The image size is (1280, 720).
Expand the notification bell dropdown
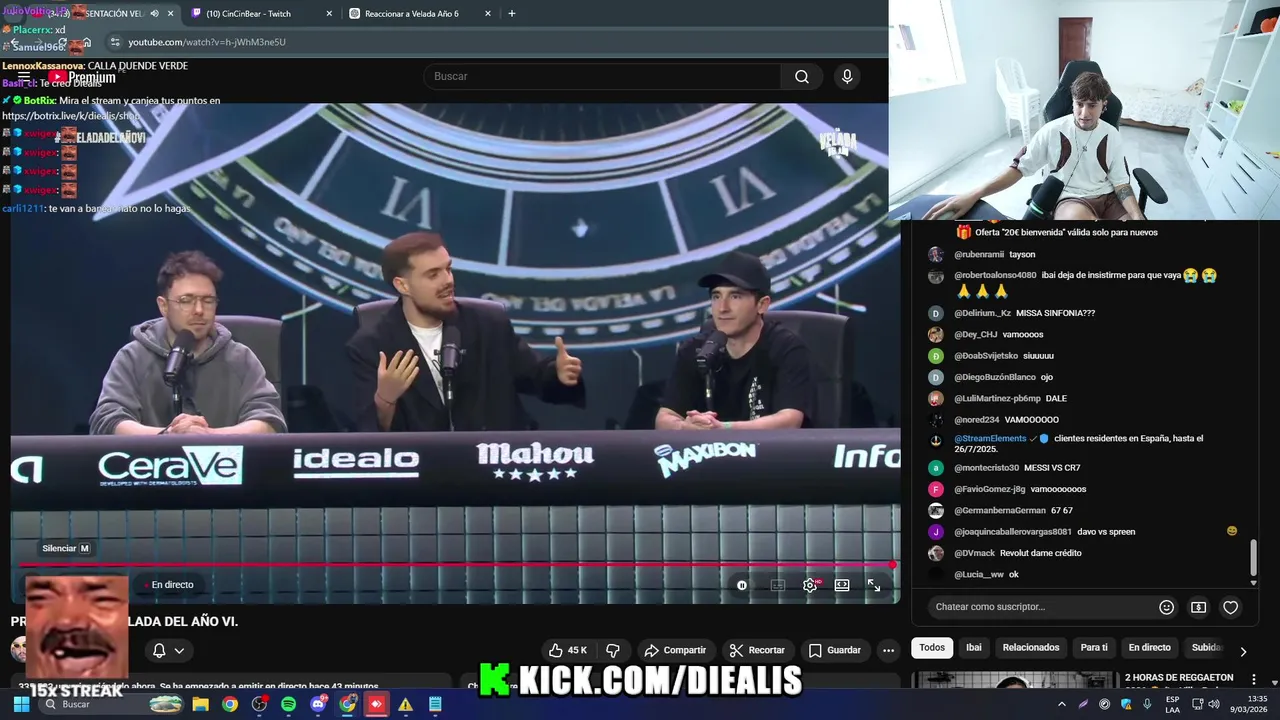[168, 650]
